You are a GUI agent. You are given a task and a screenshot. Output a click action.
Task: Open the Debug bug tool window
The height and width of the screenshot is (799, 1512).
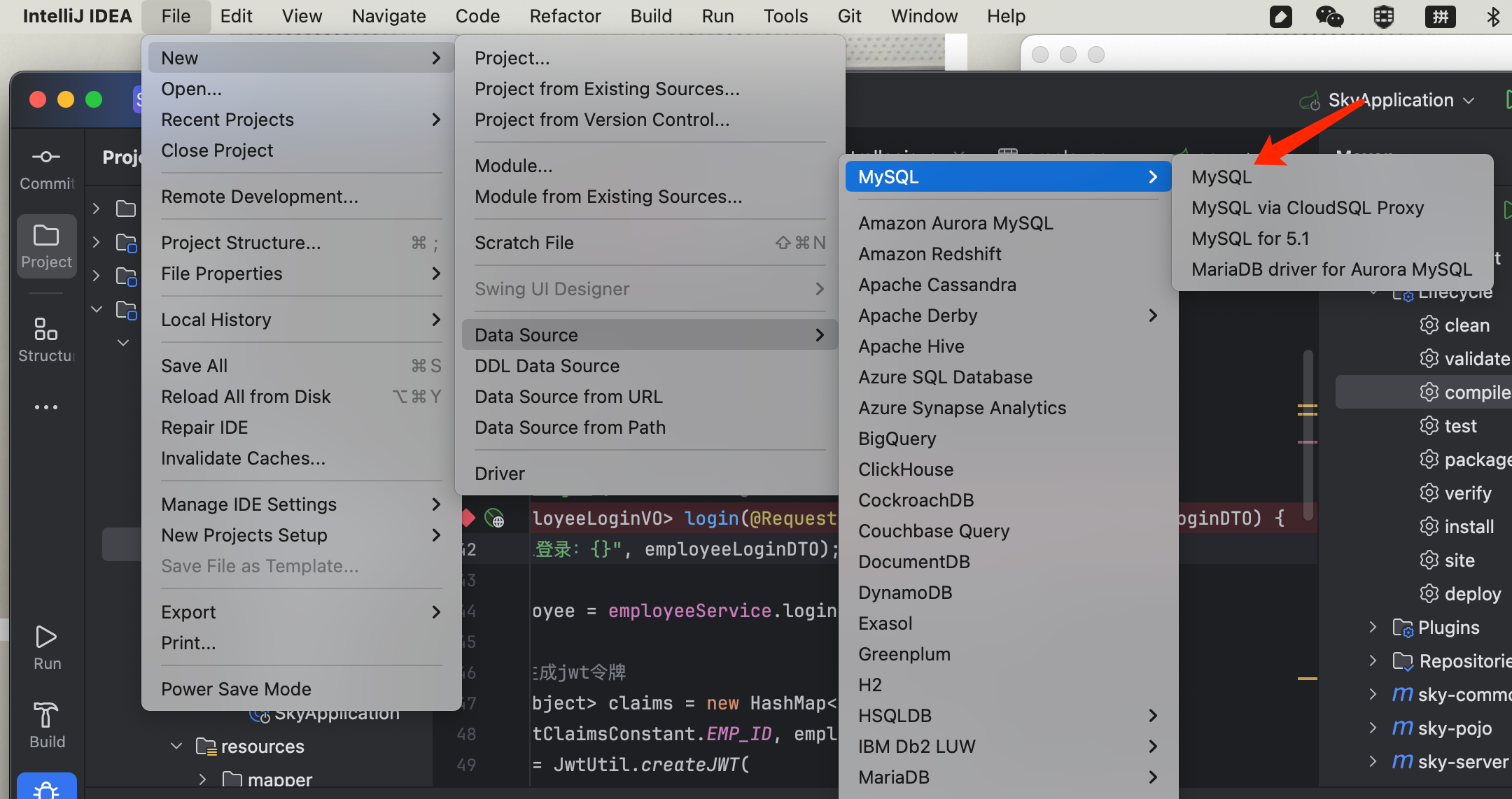click(46, 788)
